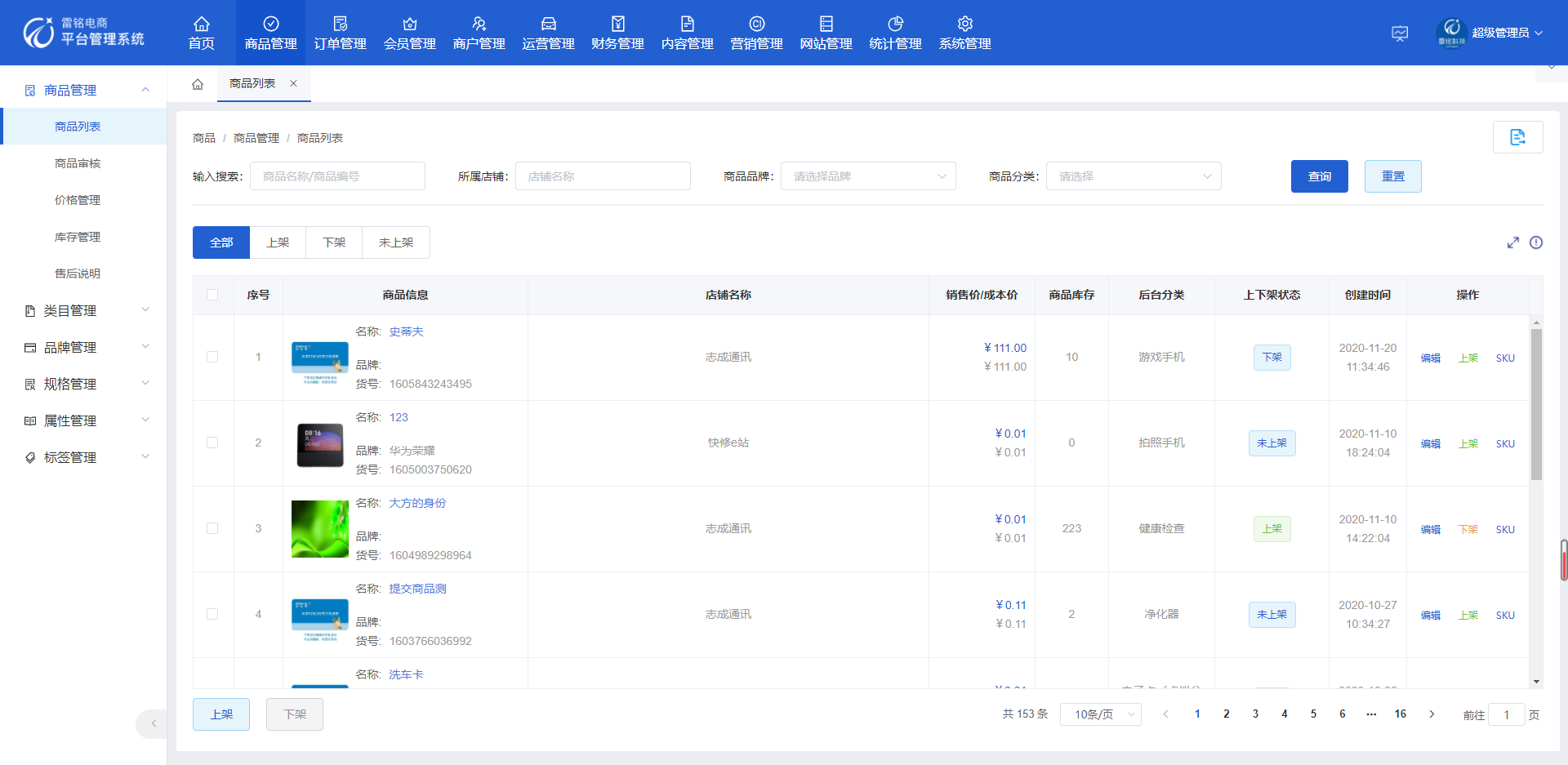1568x765 pixels.
Task: Open 价格管理 in sidebar
Action: 78,200
